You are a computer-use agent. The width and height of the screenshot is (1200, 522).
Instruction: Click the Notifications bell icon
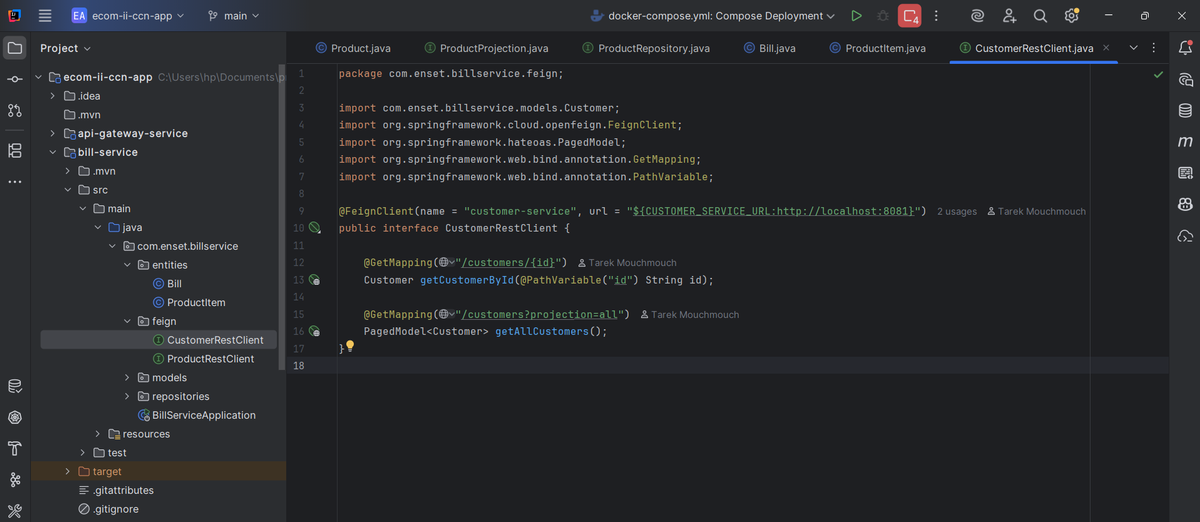click(1185, 48)
